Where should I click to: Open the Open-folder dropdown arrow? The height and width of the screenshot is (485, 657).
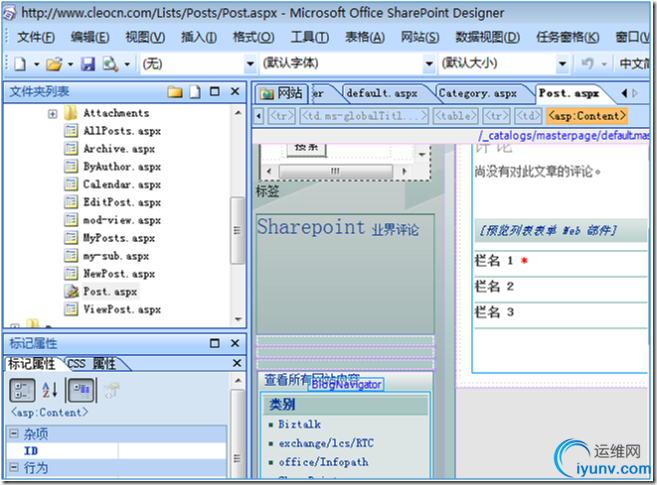pos(70,64)
